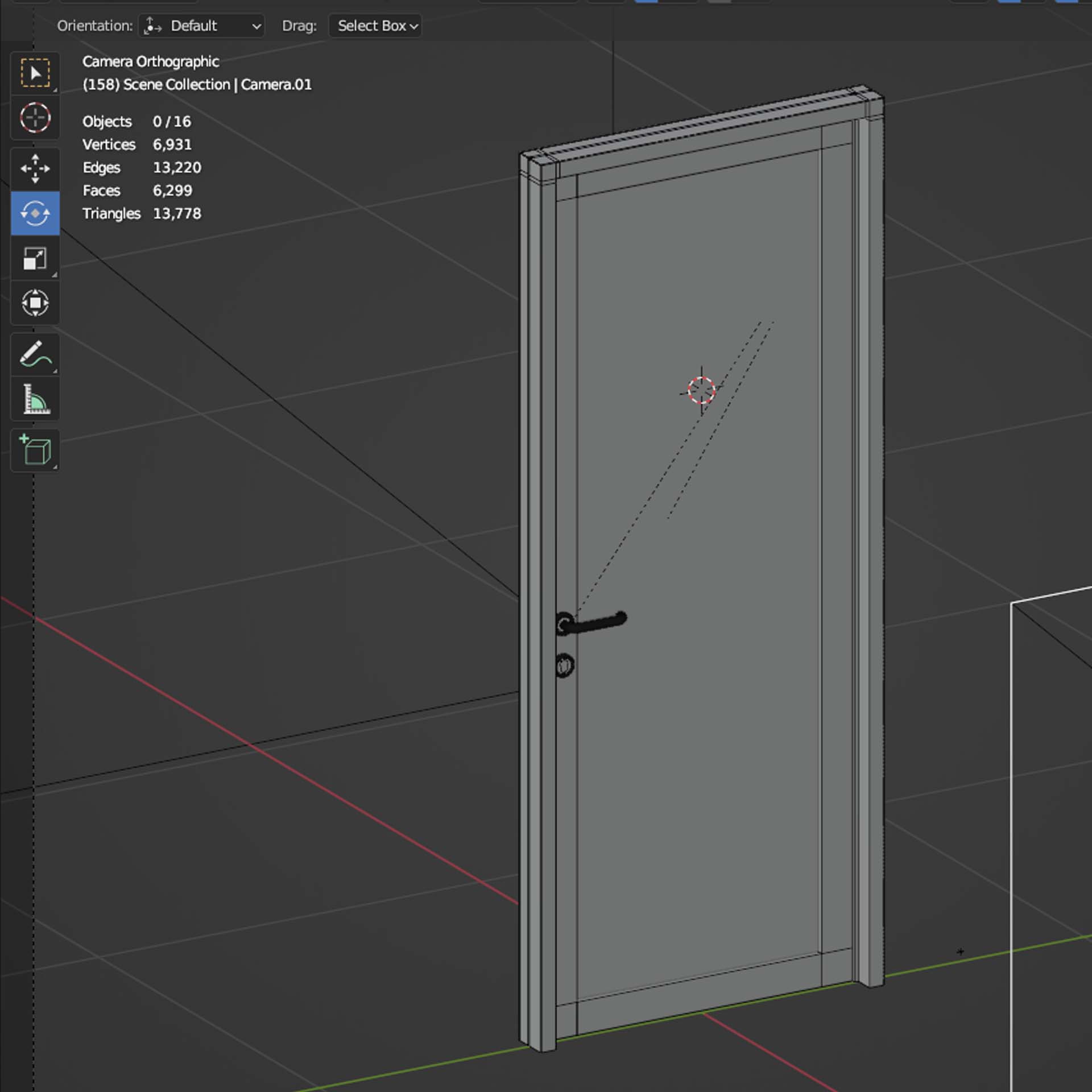Select the combined Transform tool
The height and width of the screenshot is (1092, 1092).
[35, 303]
